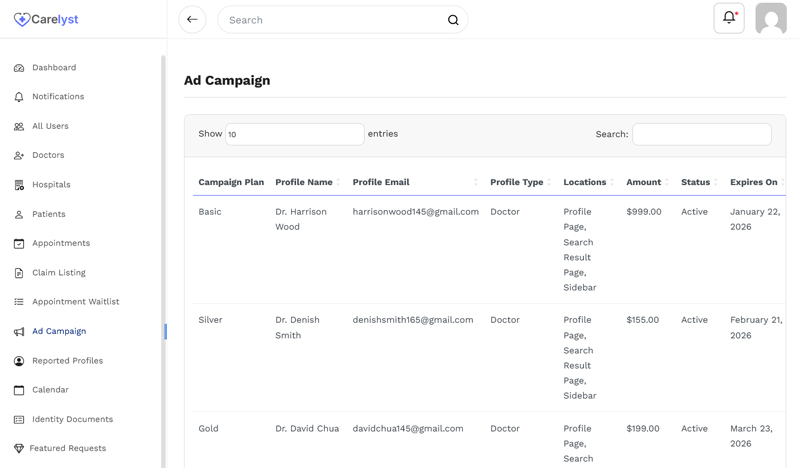The image size is (800, 468).
Task: Click the Hospitals building icon
Action: [x=19, y=185]
